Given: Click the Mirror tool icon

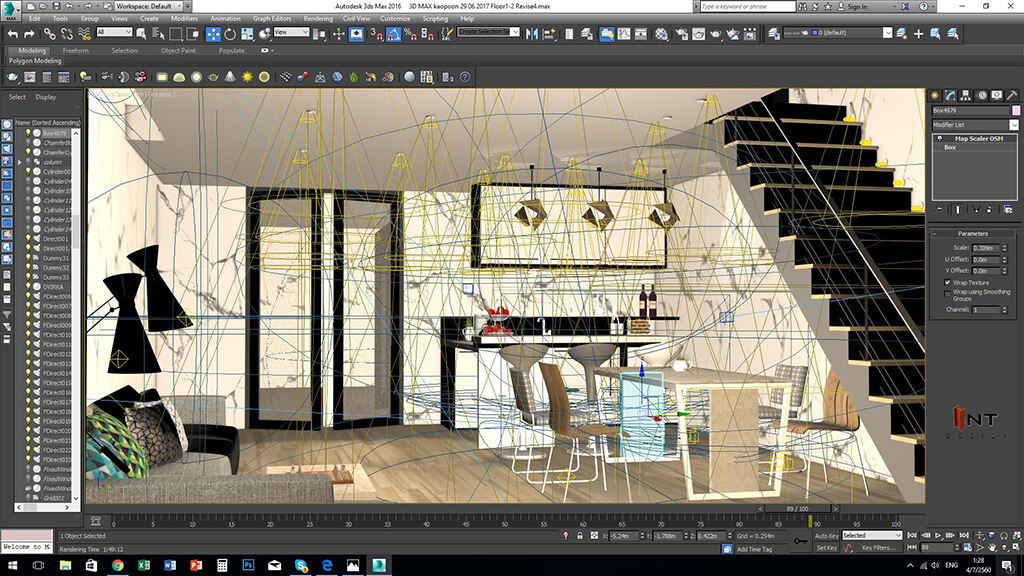Looking at the screenshot, I should 532,33.
